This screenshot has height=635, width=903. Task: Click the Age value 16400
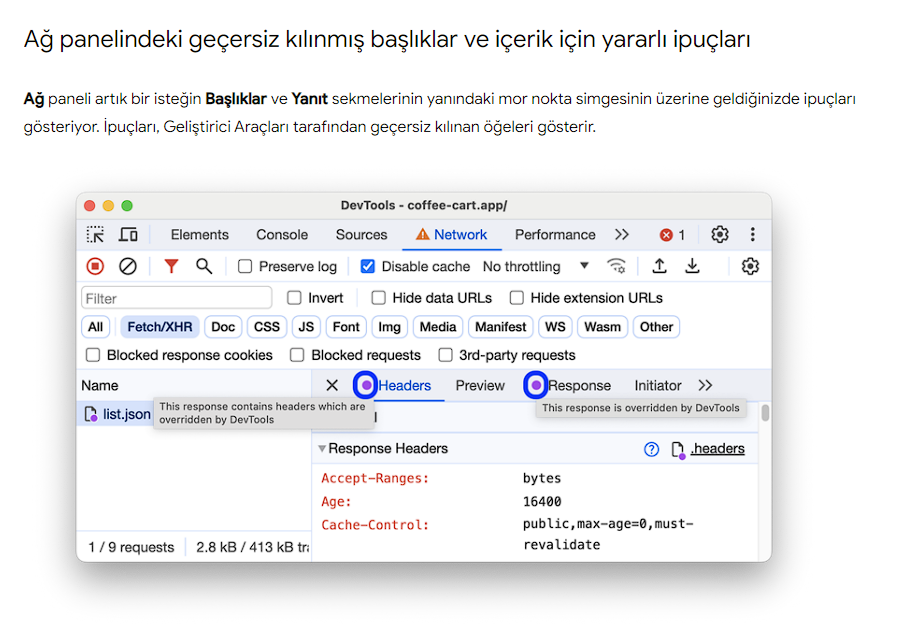542,501
